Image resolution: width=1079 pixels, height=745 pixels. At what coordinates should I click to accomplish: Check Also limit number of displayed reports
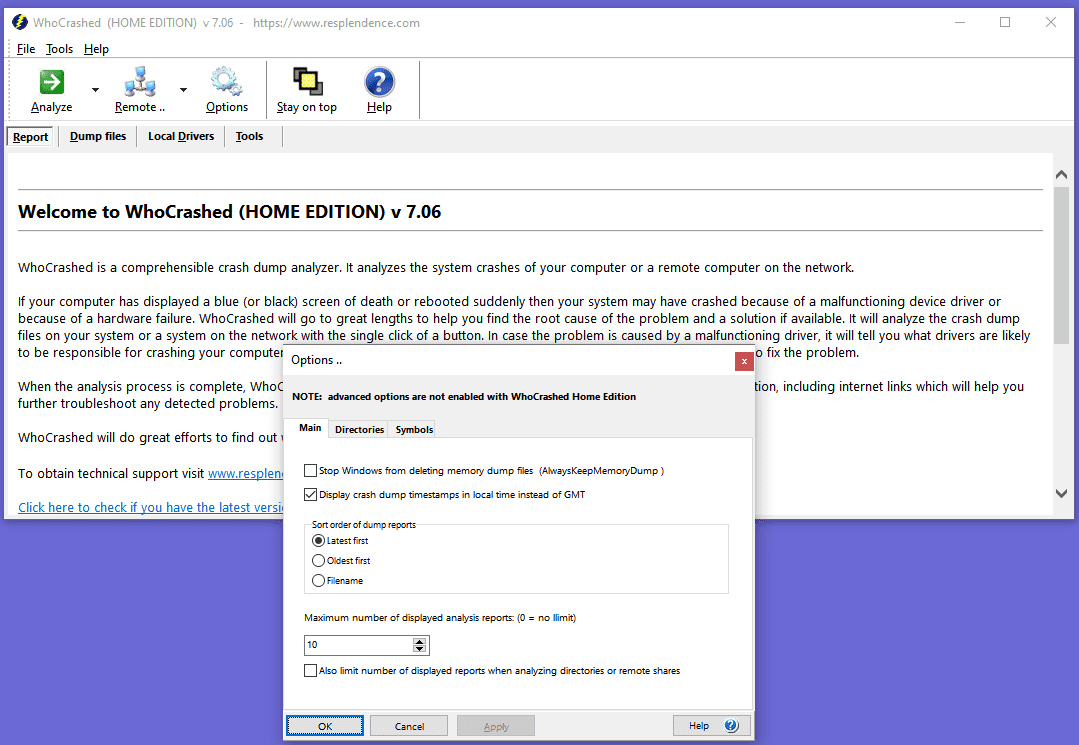tap(310, 671)
